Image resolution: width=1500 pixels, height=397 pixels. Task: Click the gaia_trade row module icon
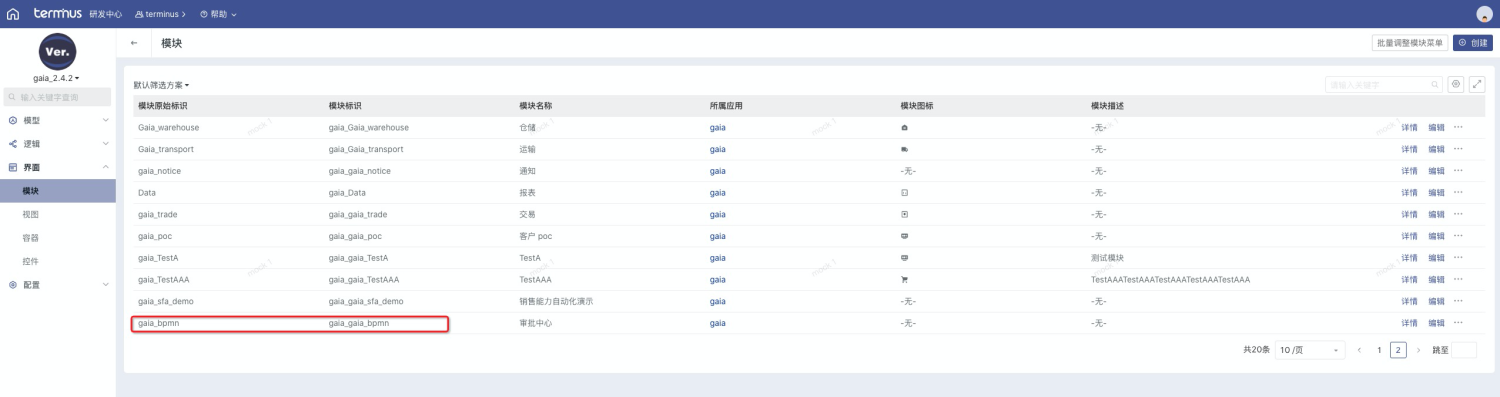pyautogui.click(x=904, y=214)
